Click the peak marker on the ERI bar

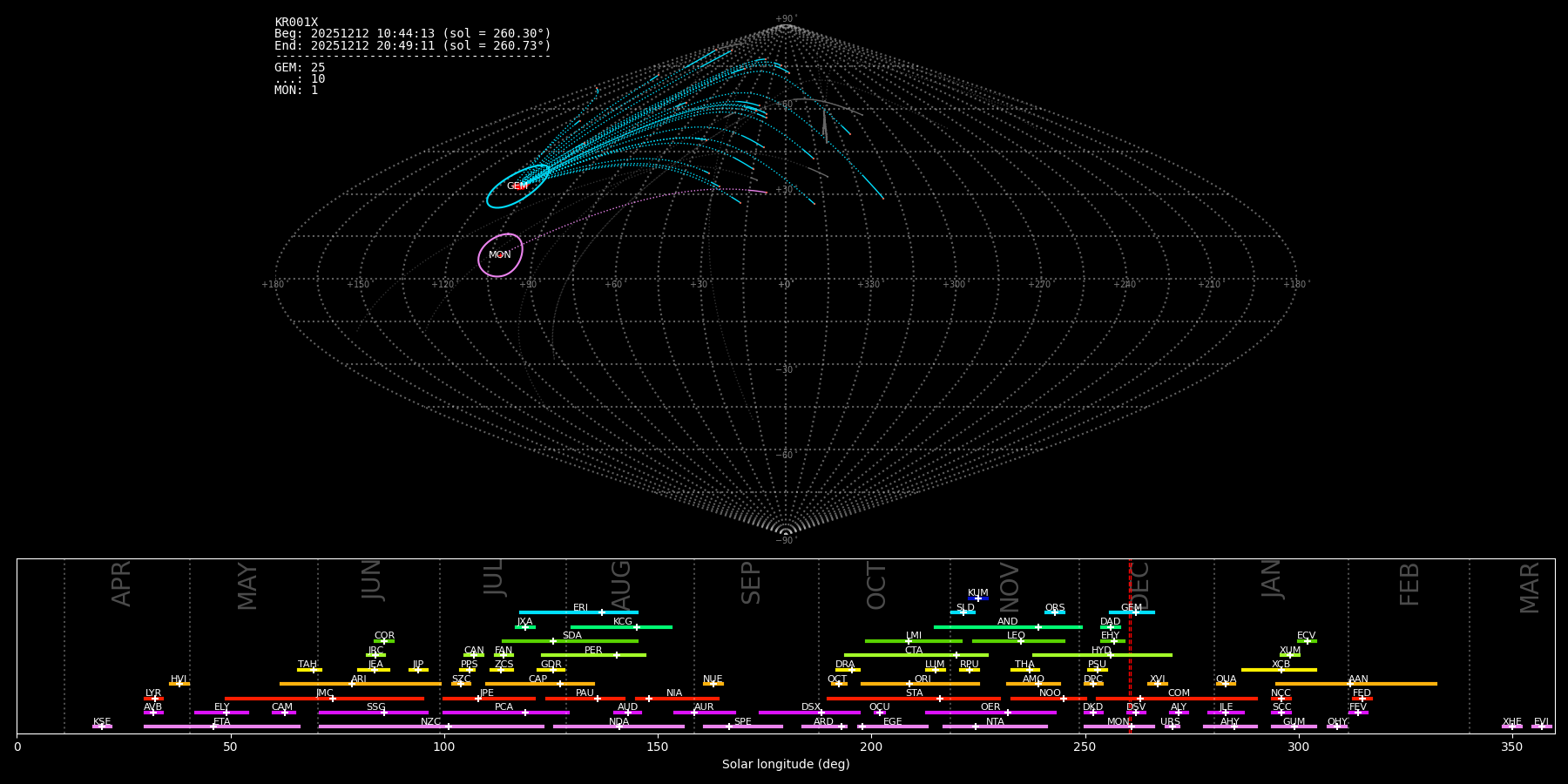[601, 612]
